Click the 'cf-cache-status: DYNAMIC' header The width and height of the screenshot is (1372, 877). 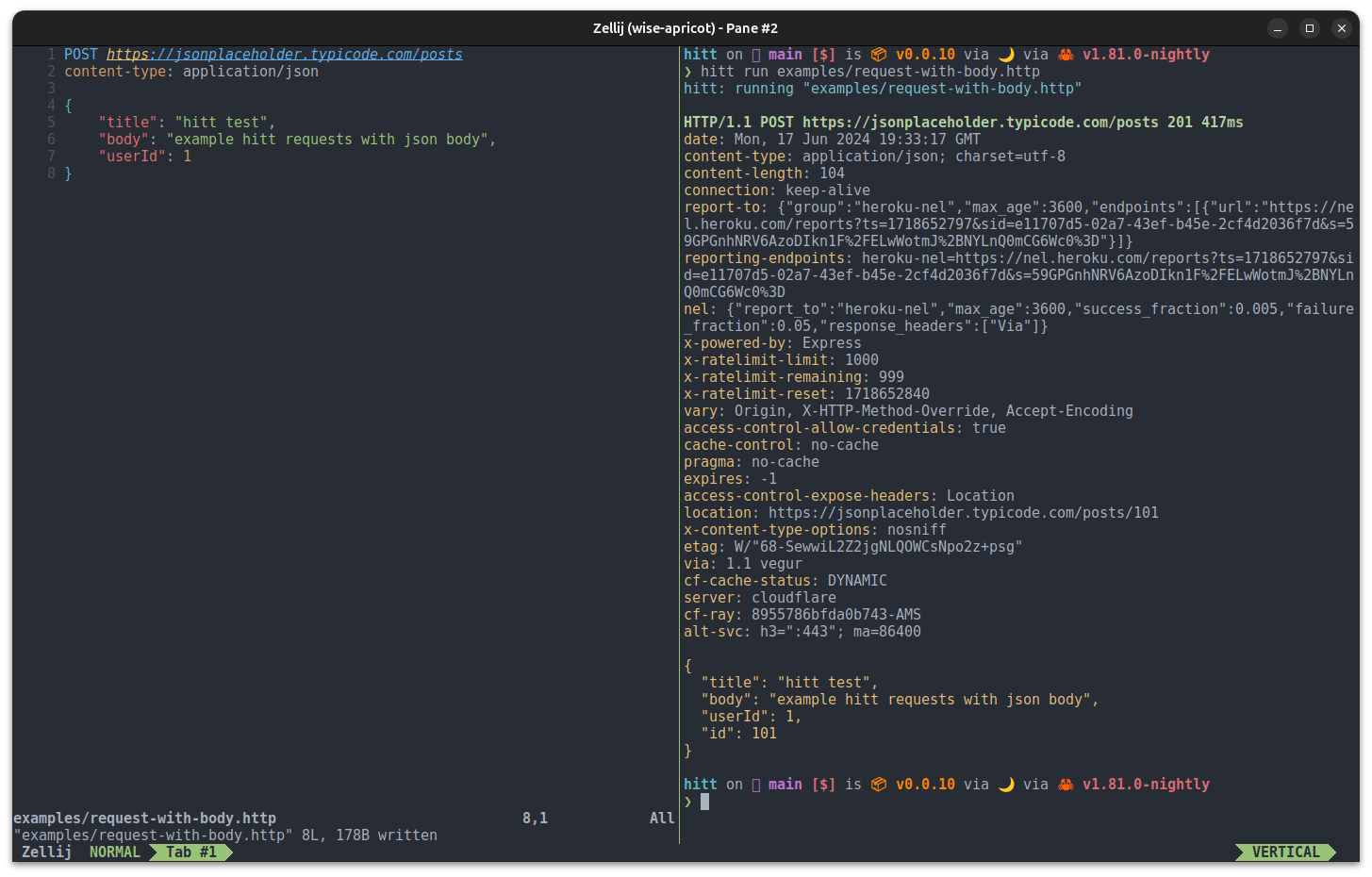pyautogui.click(x=785, y=581)
